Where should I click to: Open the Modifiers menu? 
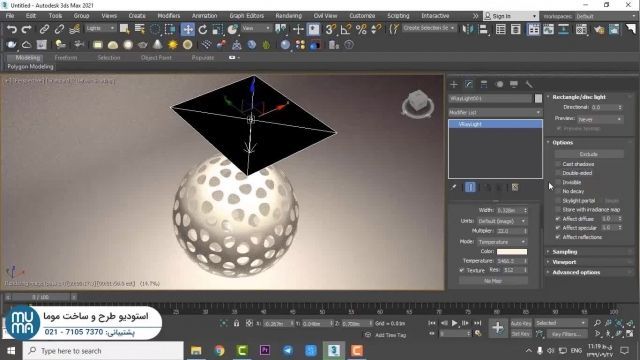(x=169, y=16)
